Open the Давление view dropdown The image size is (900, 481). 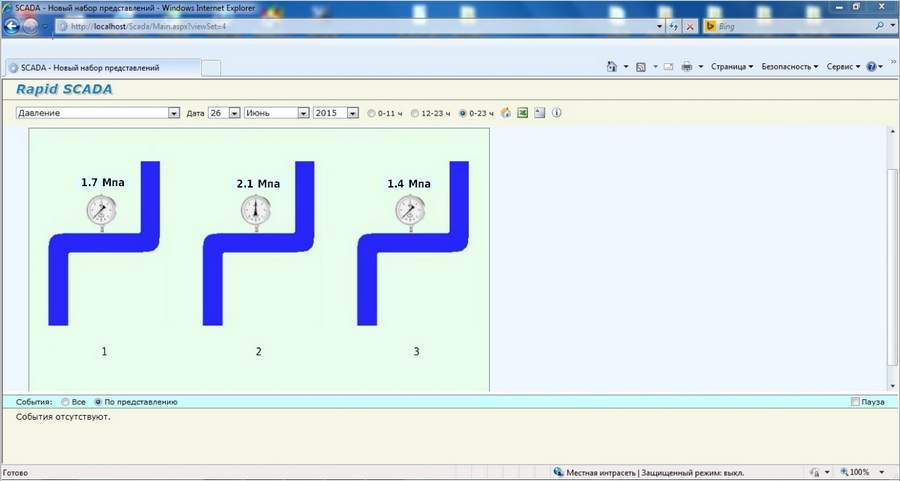(174, 113)
